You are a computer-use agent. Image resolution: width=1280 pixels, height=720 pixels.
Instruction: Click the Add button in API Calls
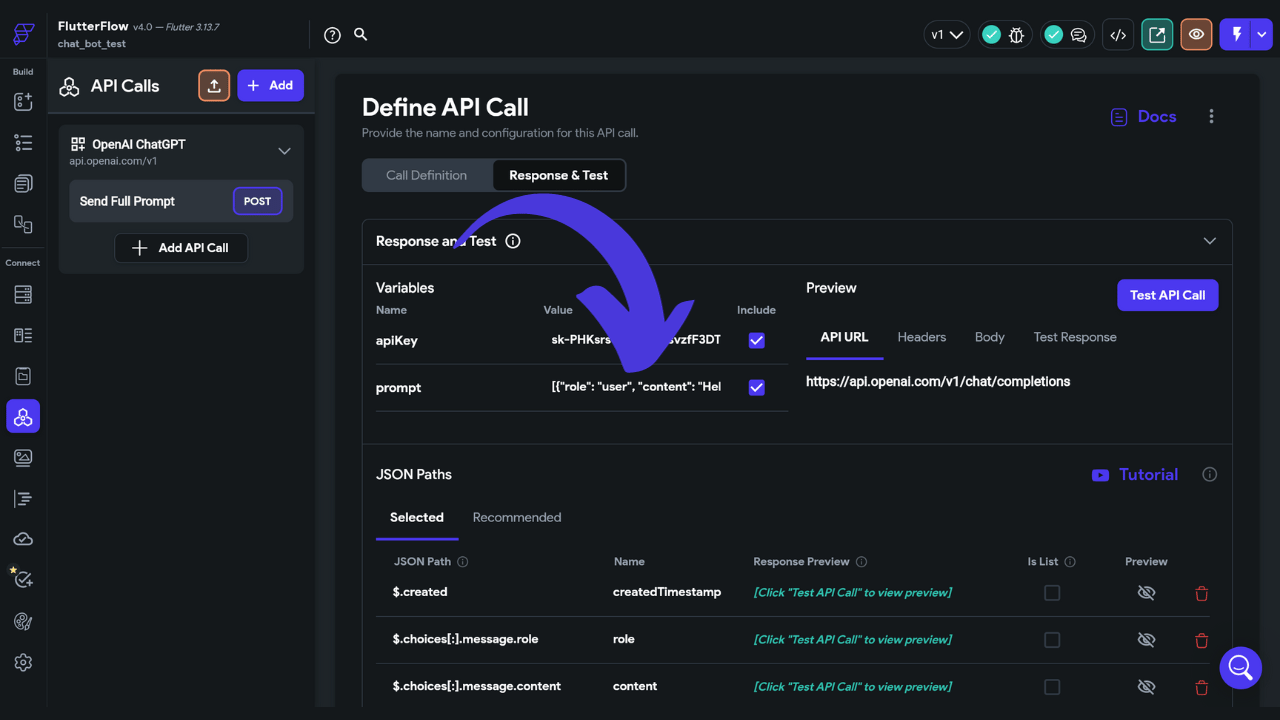(271, 86)
